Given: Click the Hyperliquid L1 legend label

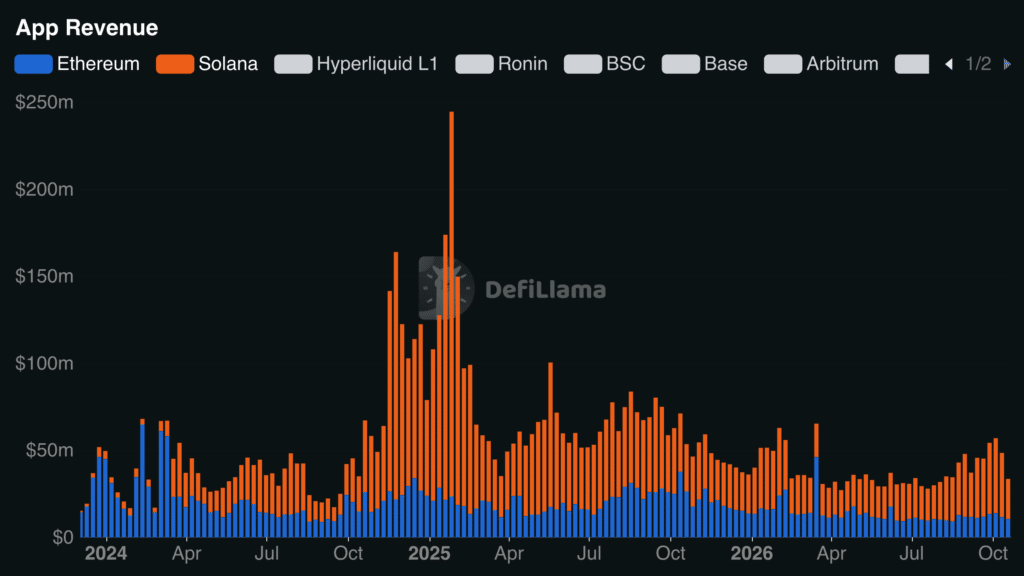Looking at the screenshot, I should pos(377,64).
